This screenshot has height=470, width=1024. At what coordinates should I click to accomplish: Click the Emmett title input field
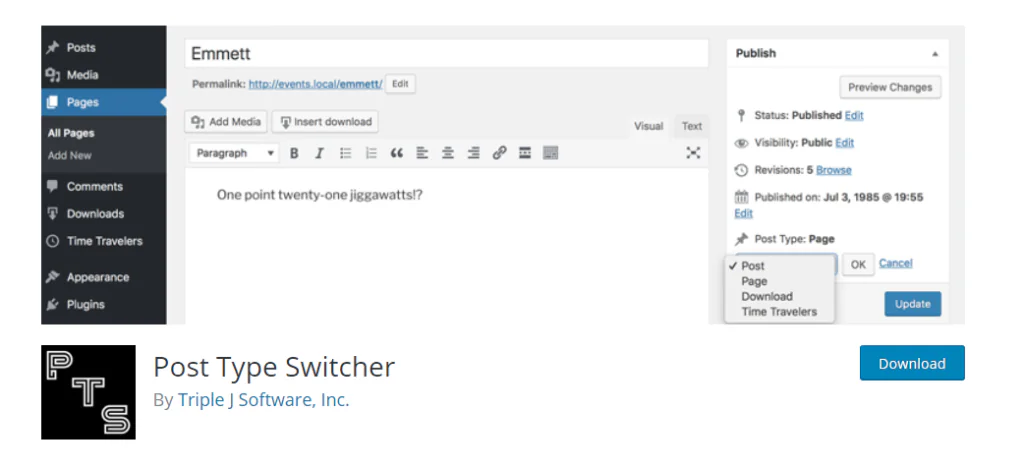447,54
